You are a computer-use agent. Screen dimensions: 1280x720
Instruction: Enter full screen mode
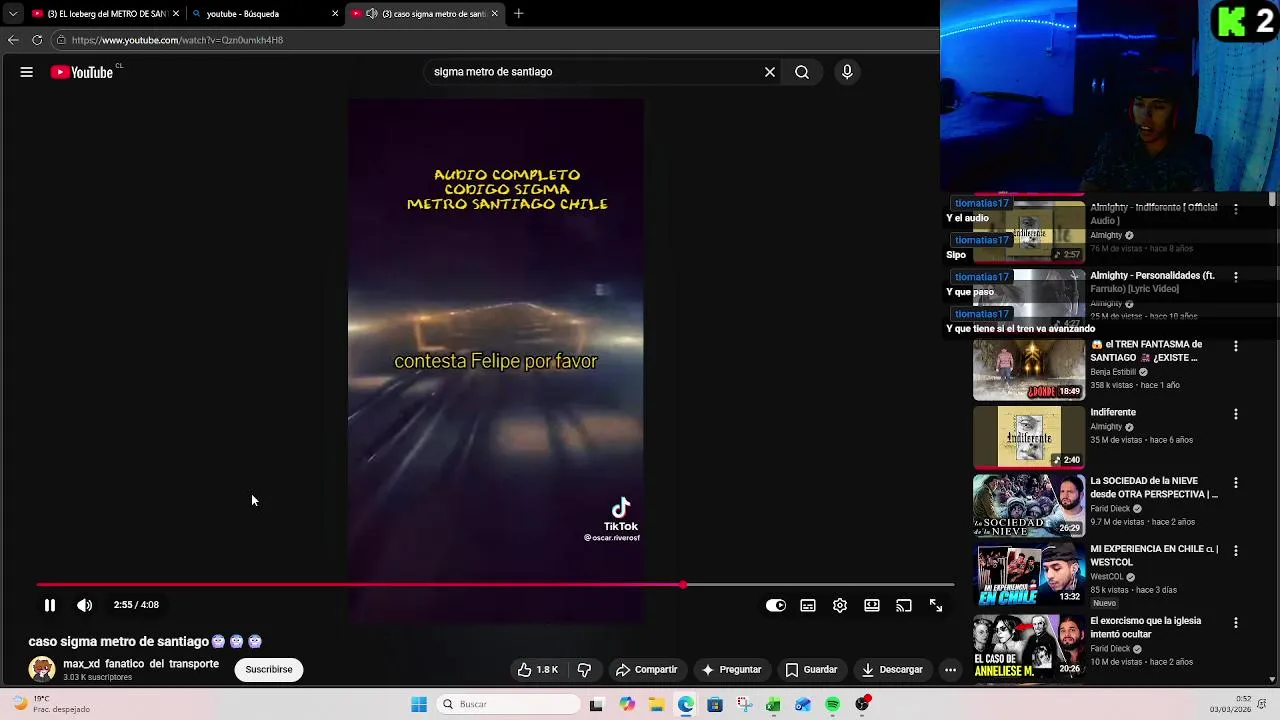[x=936, y=605]
